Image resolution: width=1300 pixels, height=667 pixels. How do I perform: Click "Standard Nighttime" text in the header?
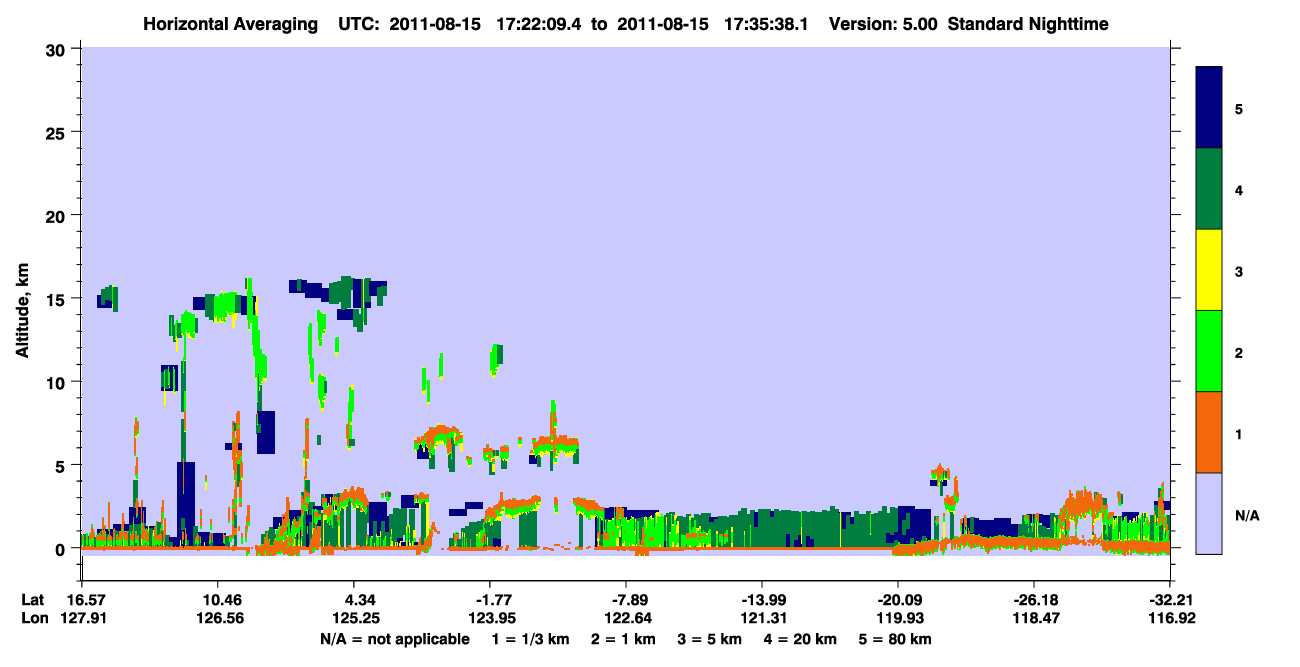pyautogui.click(x=1029, y=23)
